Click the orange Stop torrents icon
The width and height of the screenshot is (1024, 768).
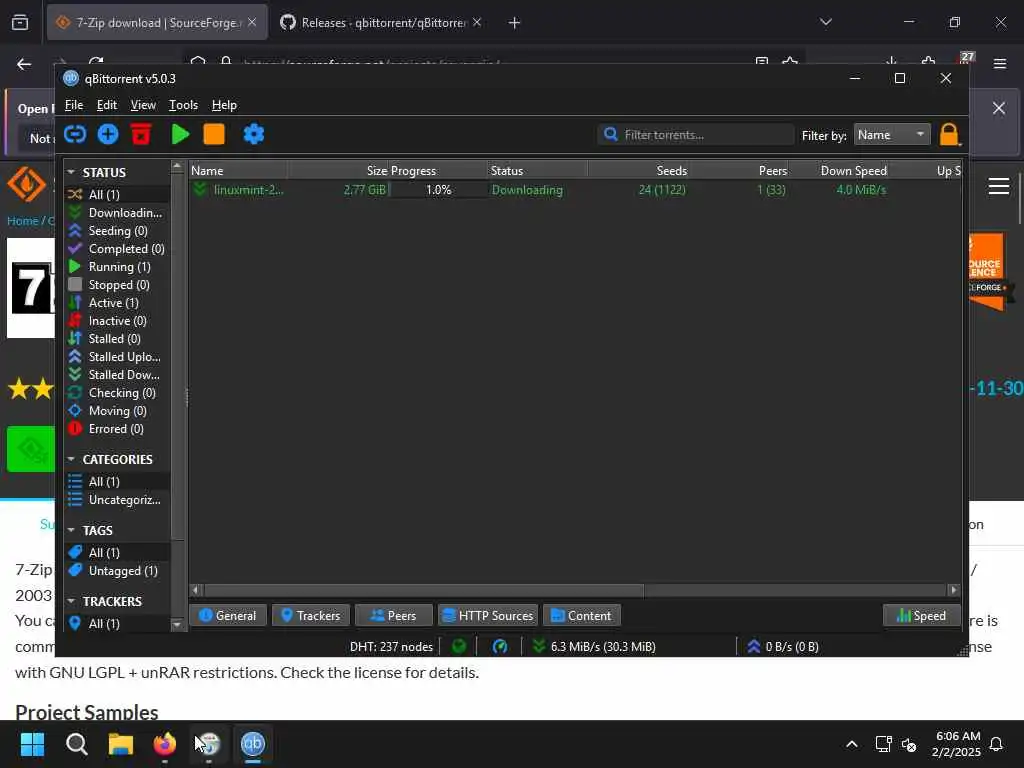[x=214, y=135]
